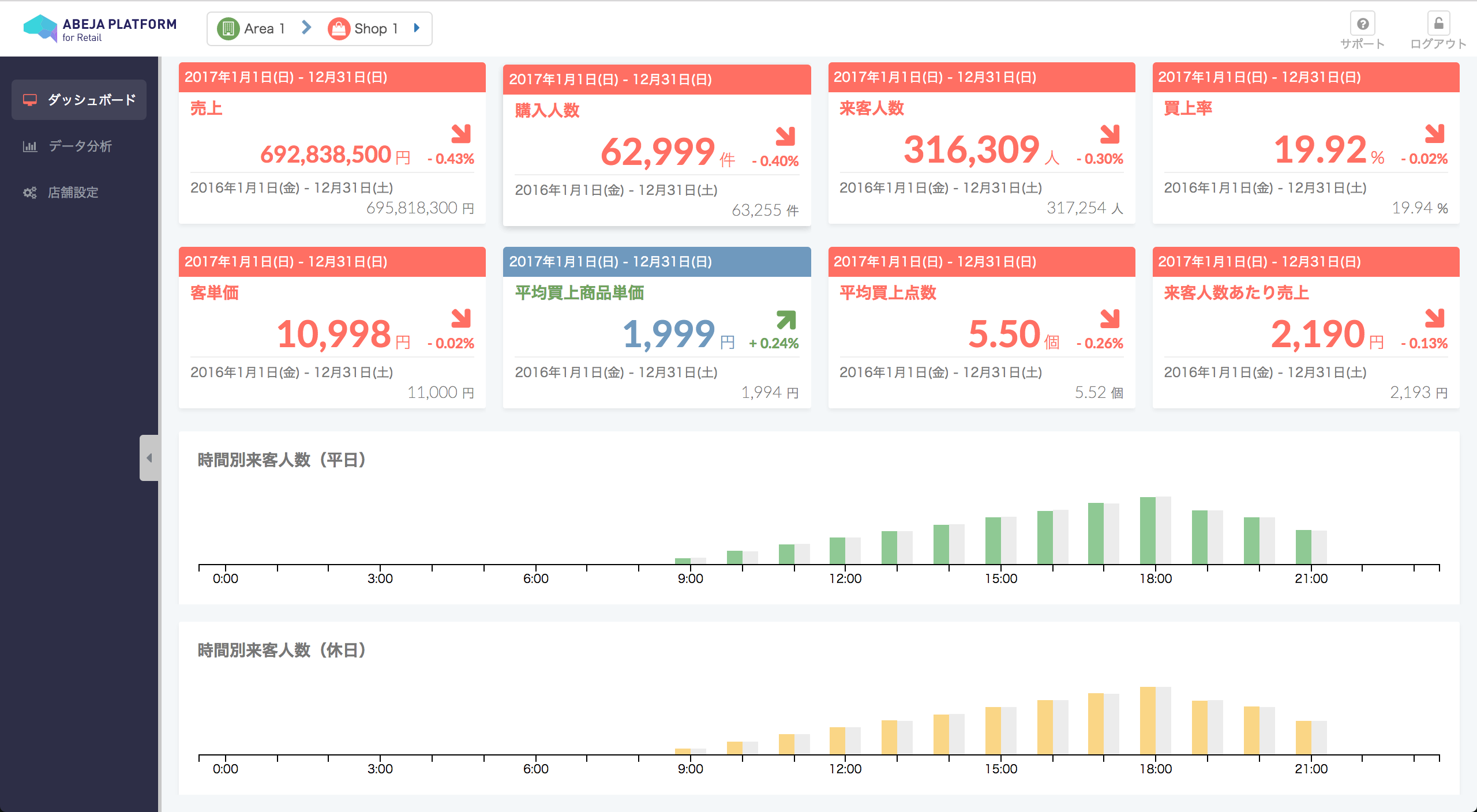Click the 62,999 purchasers value

(658, 152)
